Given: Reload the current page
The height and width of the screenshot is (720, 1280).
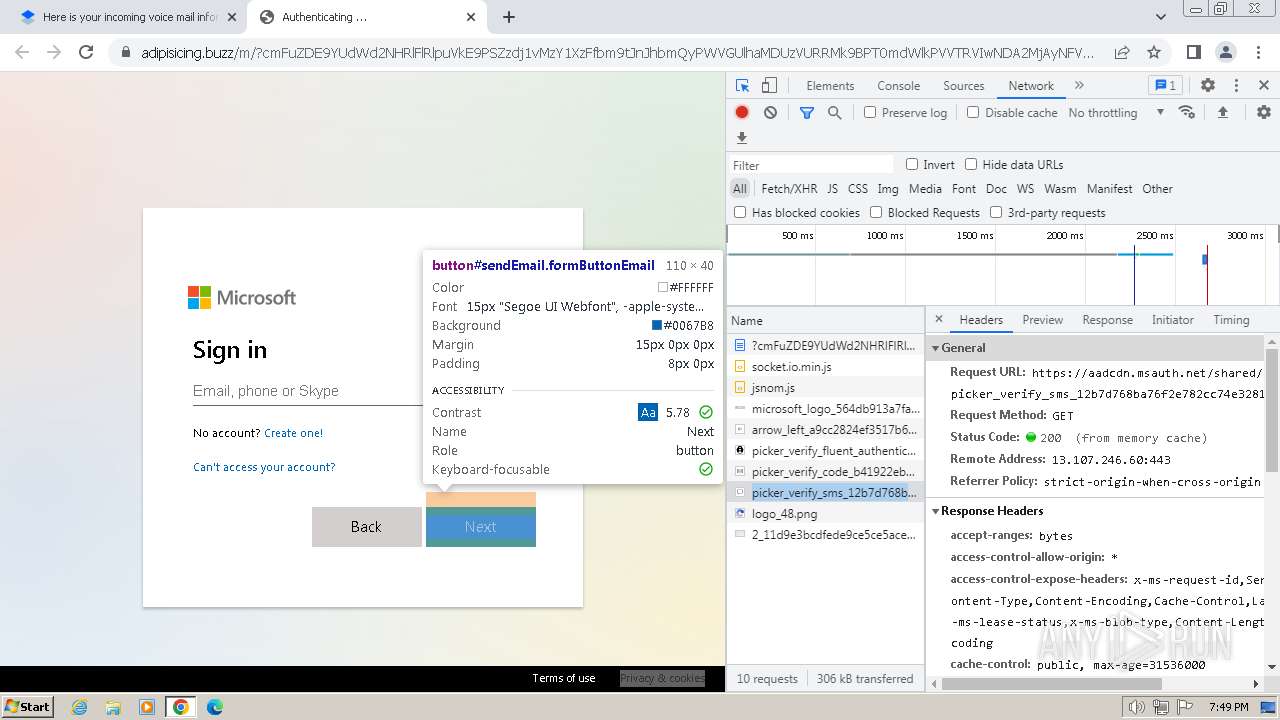Looking at the screenshot, I should [86, 52].
